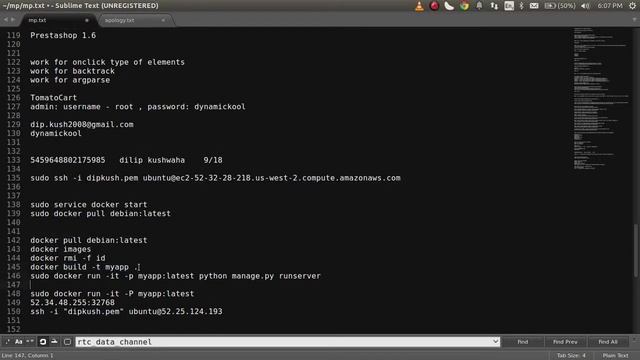Open the system gear session menu
The image size is (640, 360).
click(632, 6)
